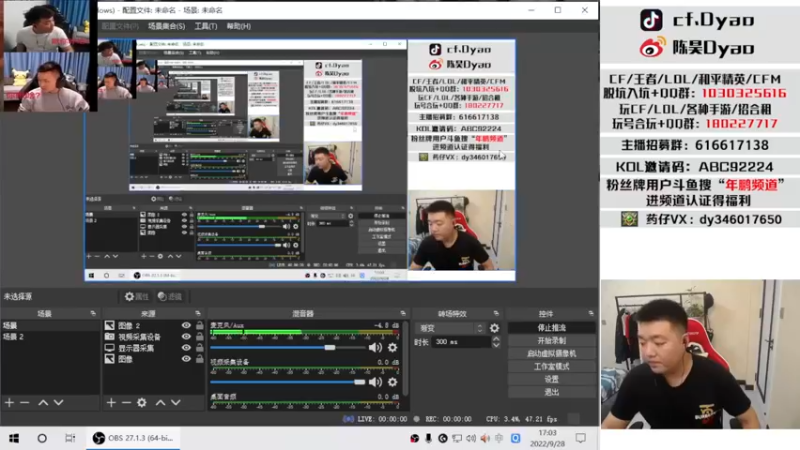Image resolution: width=800 pixels, height=450 pixels.
Task: Click 停止推流 button
Action: [552, 328]
